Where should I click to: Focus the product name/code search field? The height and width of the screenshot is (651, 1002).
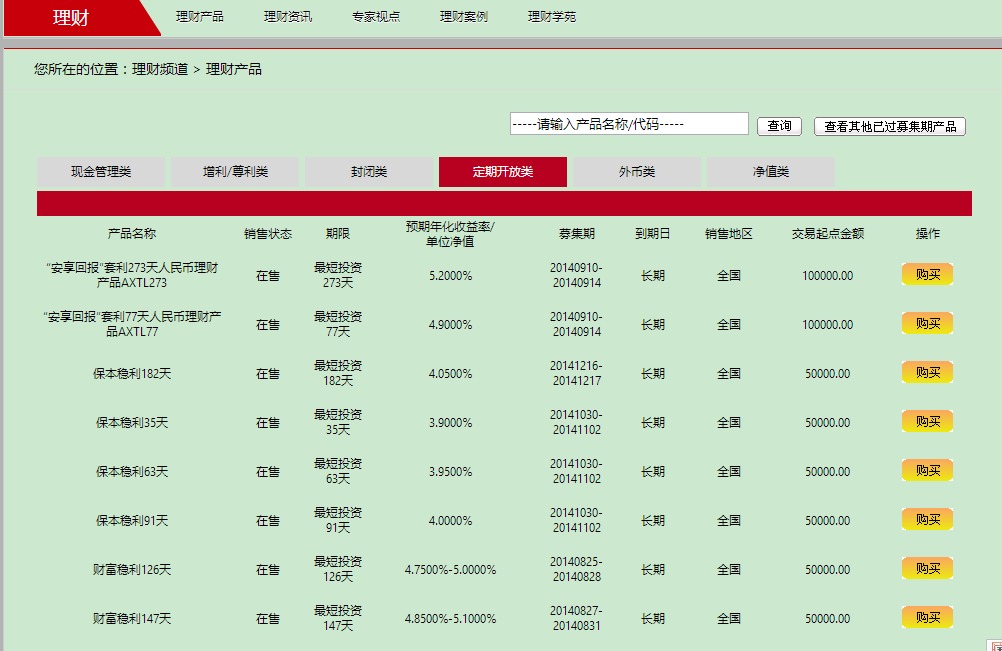(x=629, y=124)
